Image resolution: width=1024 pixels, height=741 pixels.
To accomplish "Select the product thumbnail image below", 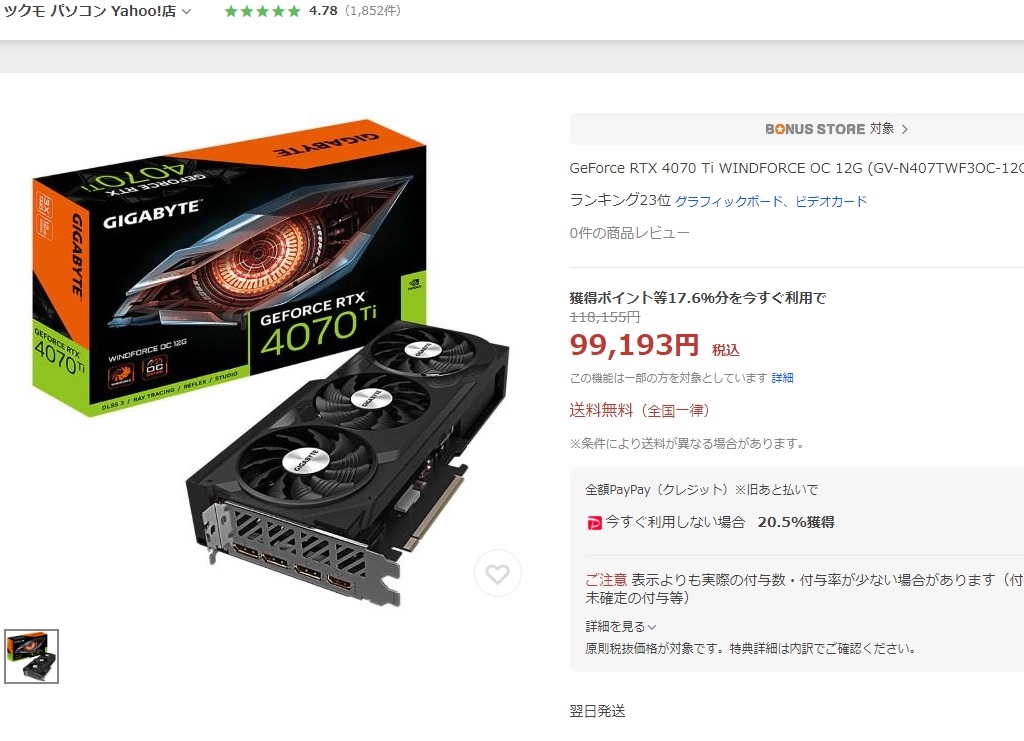I will [31, 656].
